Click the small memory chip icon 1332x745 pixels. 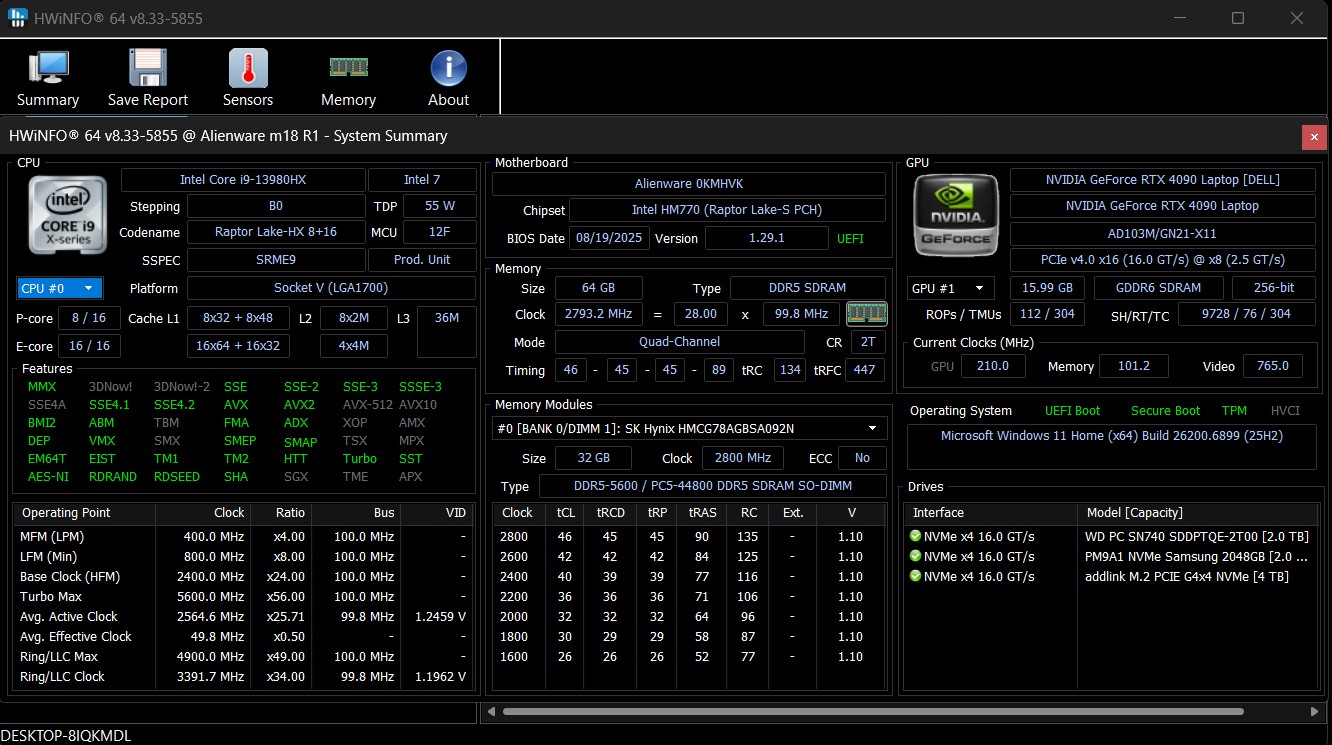866,314
